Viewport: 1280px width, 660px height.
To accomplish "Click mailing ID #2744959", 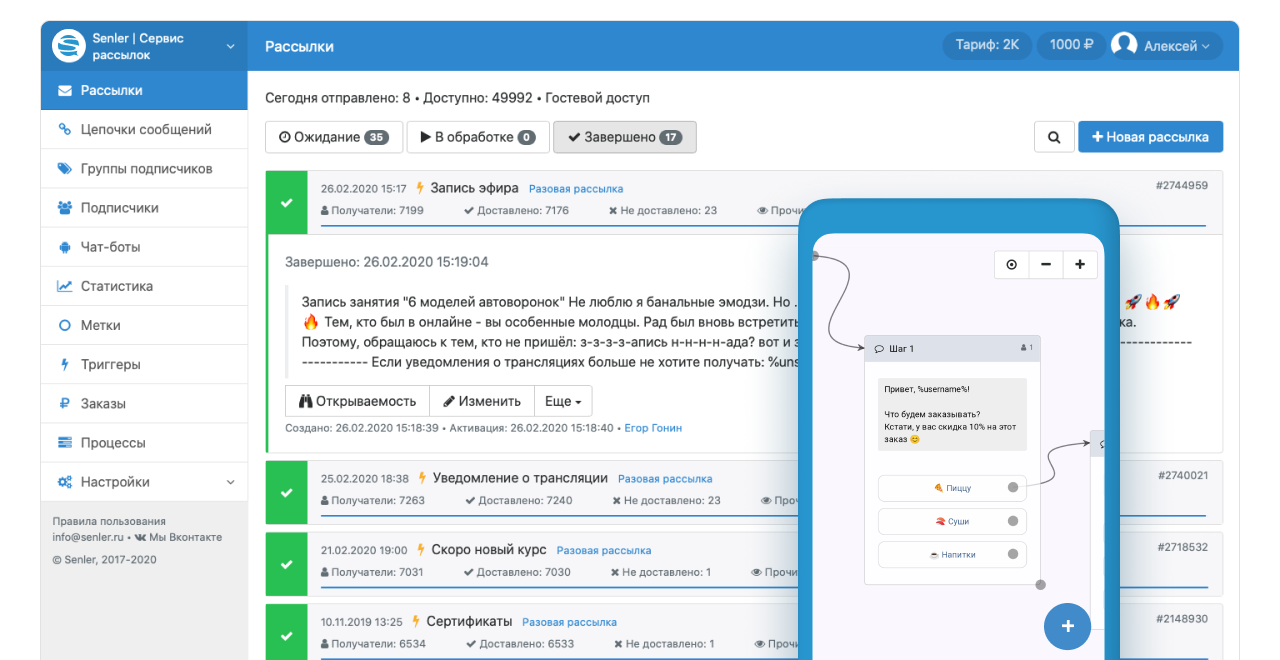I will [x=1182, y=186].
